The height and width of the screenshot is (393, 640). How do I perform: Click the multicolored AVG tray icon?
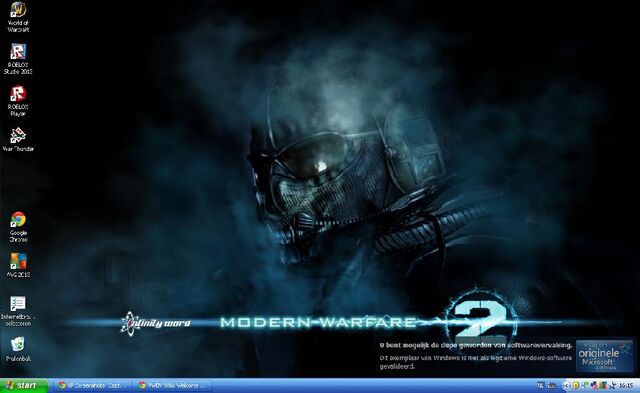pos(603,385)
